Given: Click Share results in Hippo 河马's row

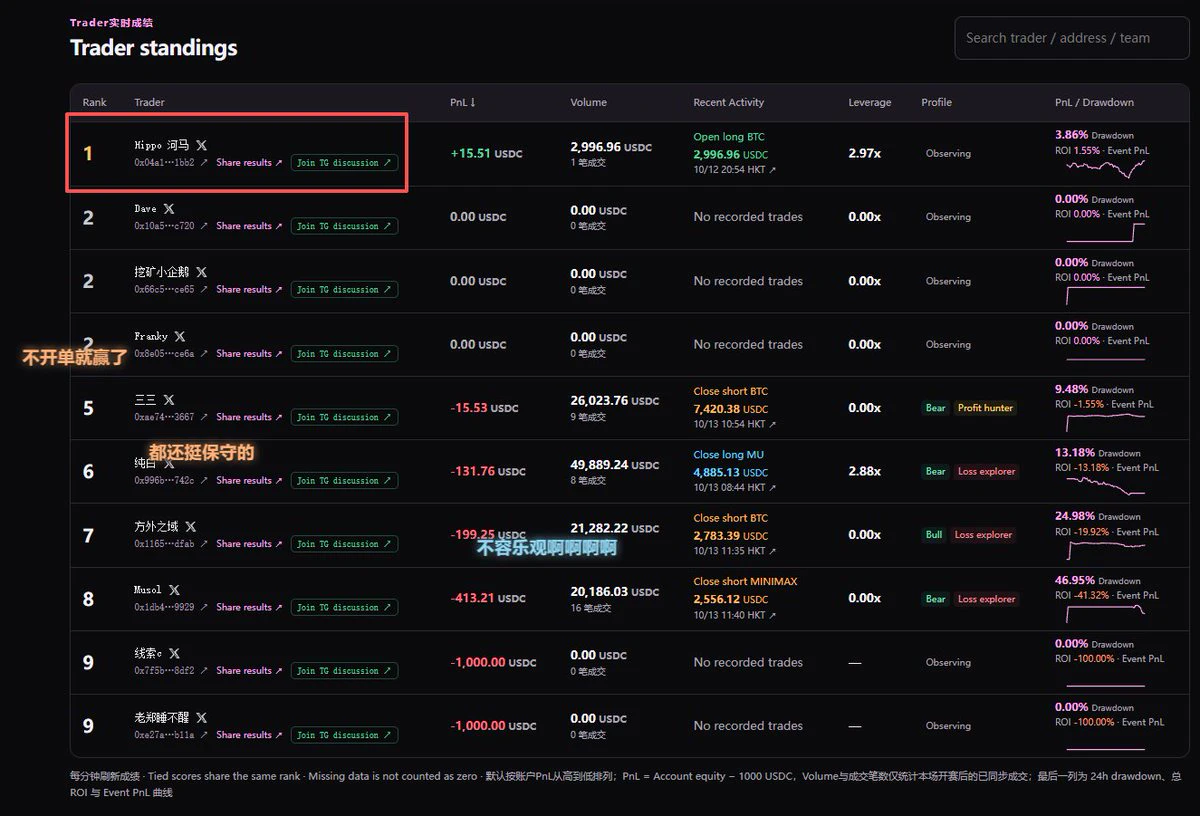Looking at the screenshot, I should 249,163.
